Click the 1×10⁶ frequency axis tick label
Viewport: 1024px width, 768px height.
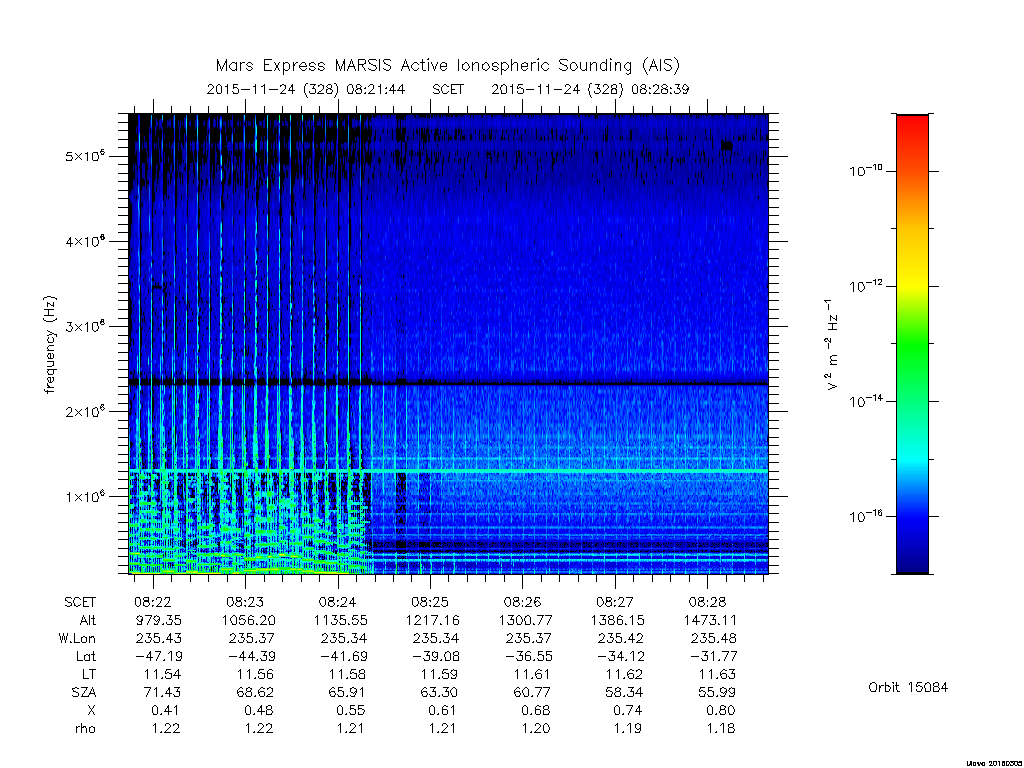click(x=85, y=496)
